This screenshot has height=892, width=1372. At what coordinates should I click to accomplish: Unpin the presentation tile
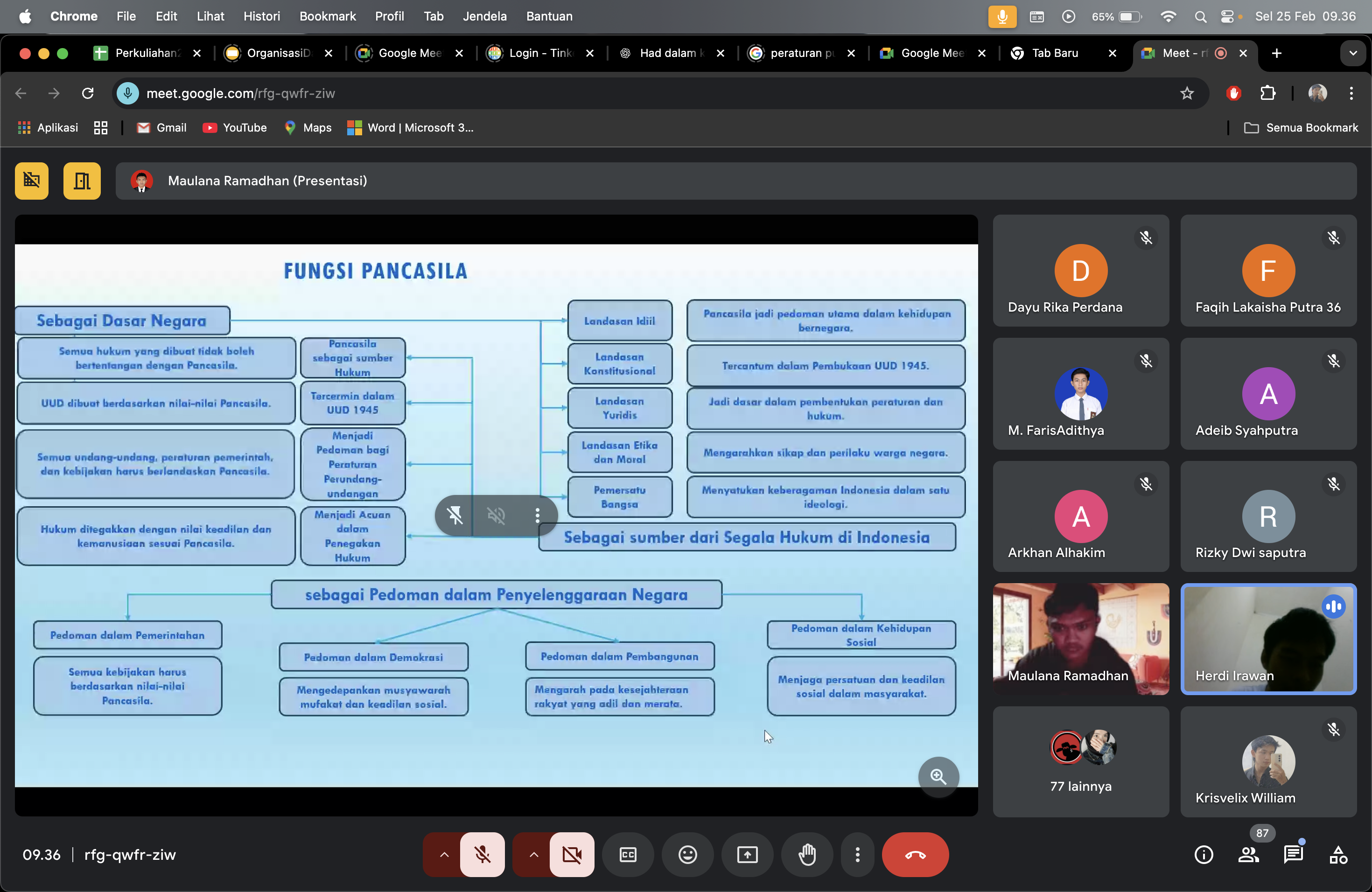pos(455,515)
